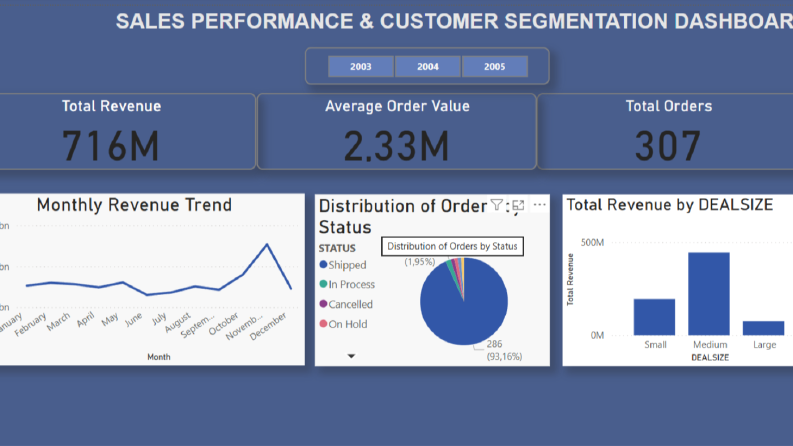Click the Total Orders card label

pyautogui.click(x=669, y=106)
